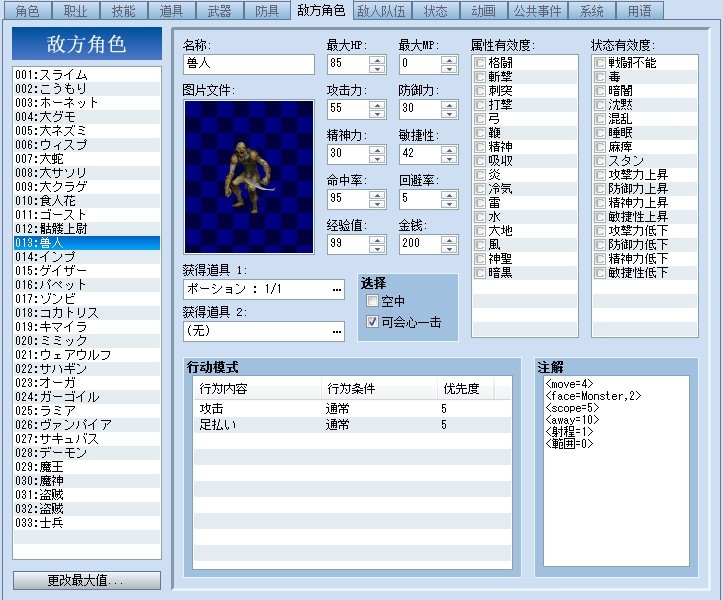Click the orc enemy image preview

(x=249, y=177)
